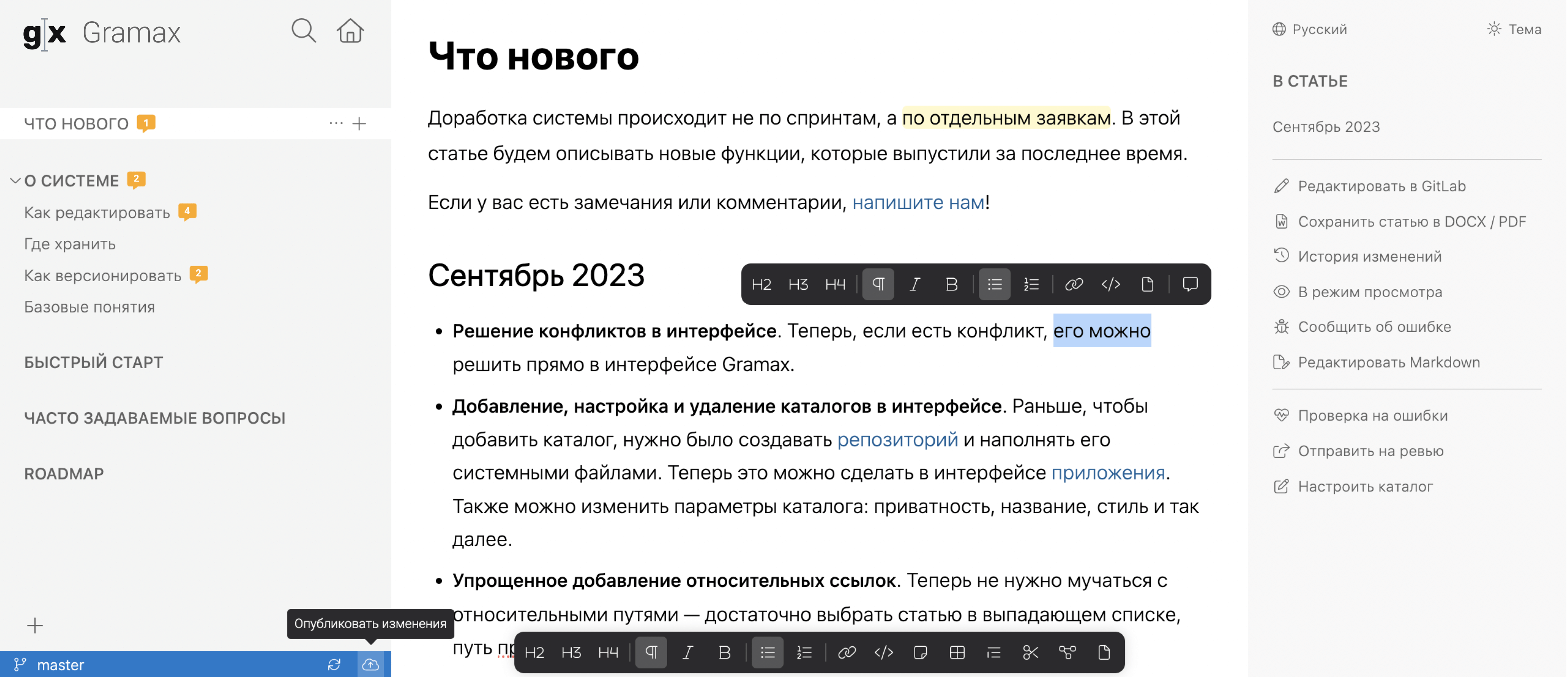Apply H3 heading in inline toolbar
This screenshot has width=1568, height=677.
pos(798,284)
